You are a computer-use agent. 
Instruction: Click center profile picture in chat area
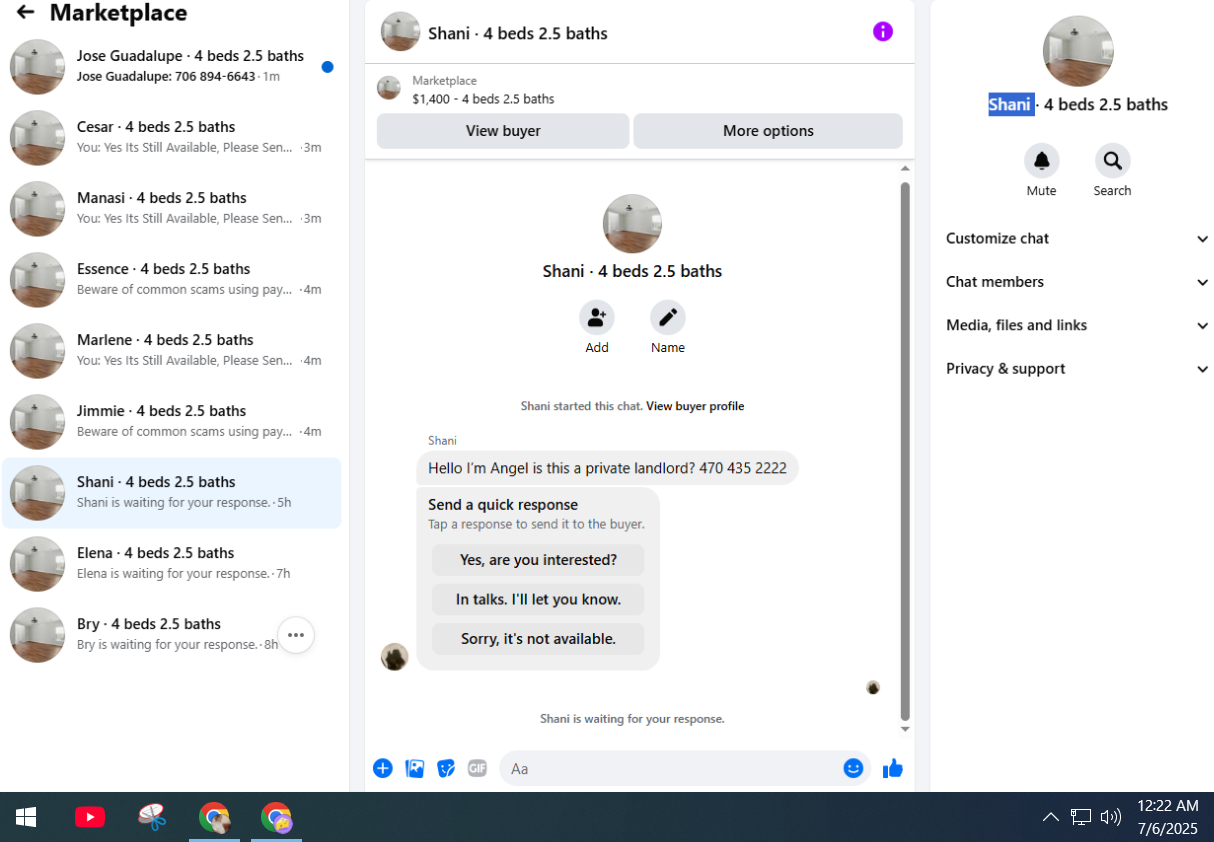click(x=632, y=224)
